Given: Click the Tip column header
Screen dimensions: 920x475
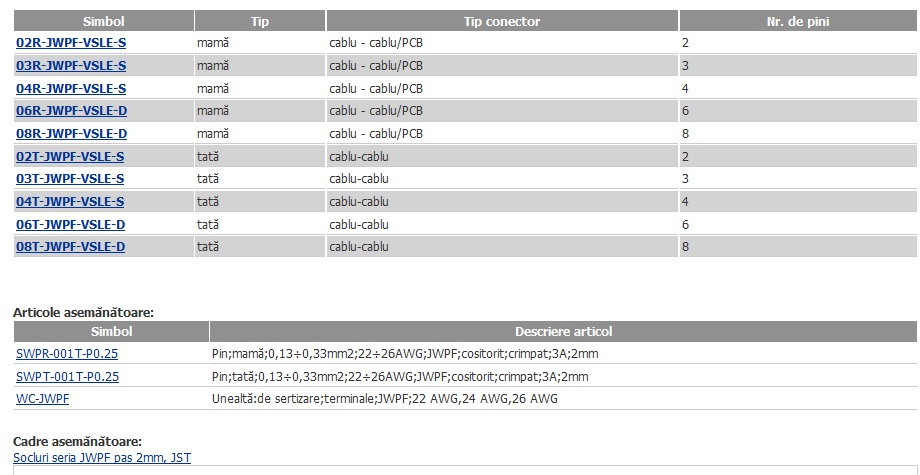Looking at the screenshot, I should [260, 21].
